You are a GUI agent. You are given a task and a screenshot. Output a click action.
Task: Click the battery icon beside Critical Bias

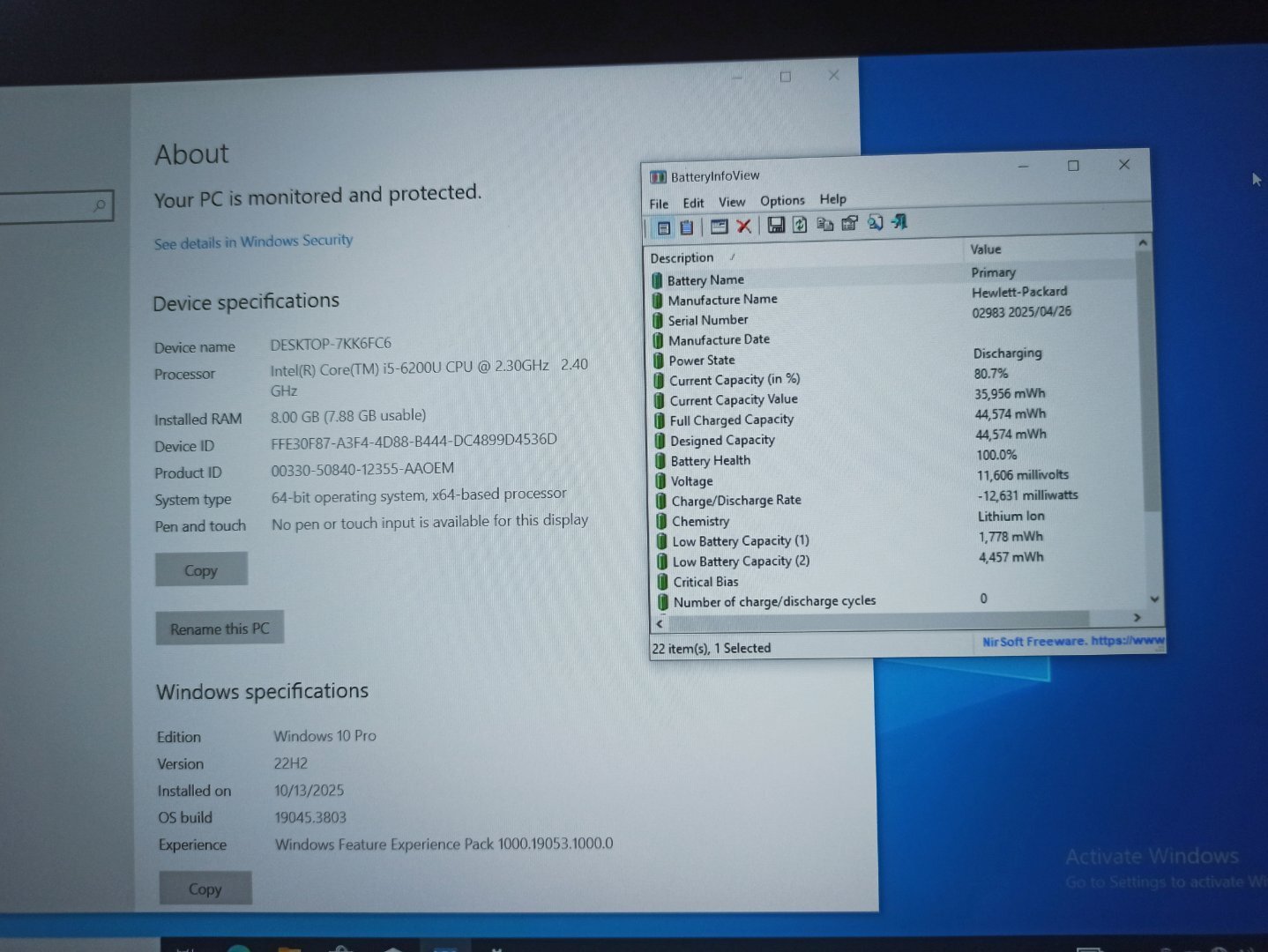662,582
